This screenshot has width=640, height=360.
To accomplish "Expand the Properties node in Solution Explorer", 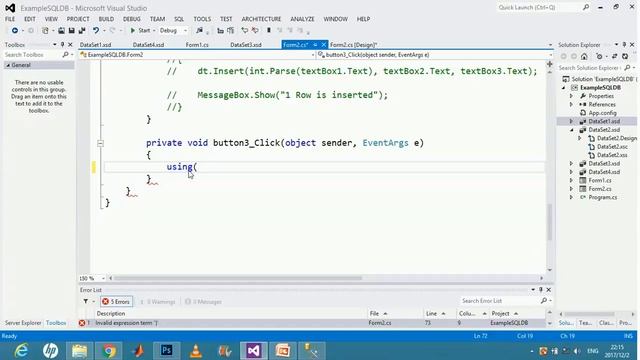I will click(571, 96).
